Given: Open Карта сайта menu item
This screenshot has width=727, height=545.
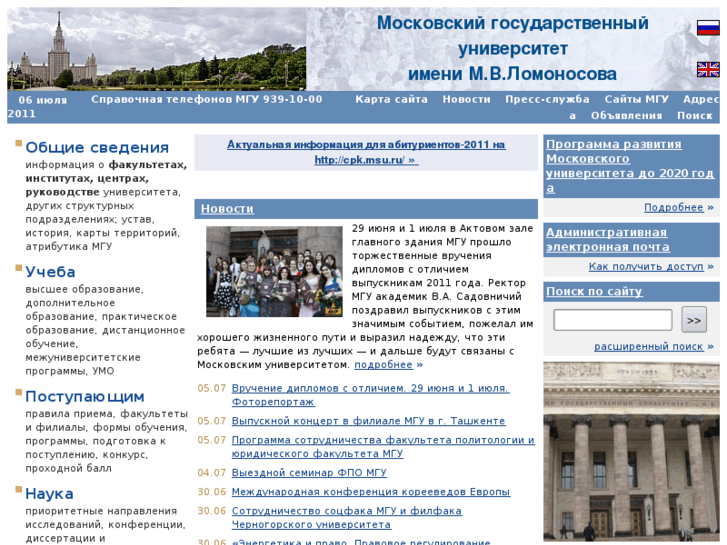Looking at the screenshot, I should point(391,99).
